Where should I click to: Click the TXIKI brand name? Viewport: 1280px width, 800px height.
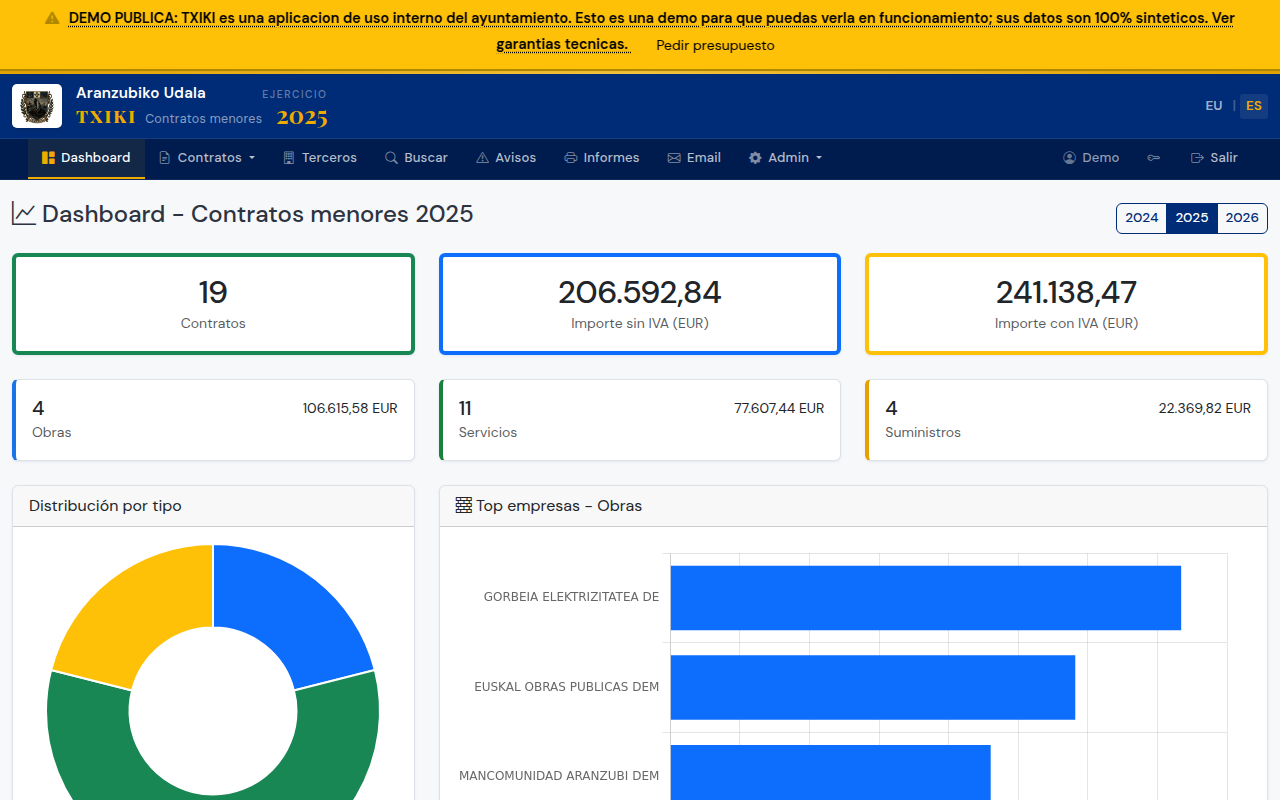click(106, 117)
